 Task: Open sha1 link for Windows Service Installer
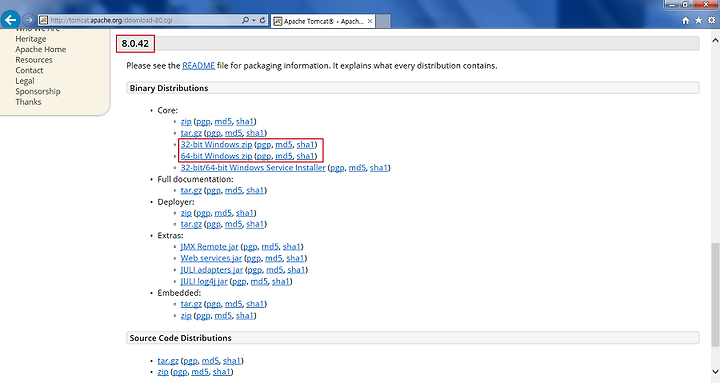click(379, 168)
